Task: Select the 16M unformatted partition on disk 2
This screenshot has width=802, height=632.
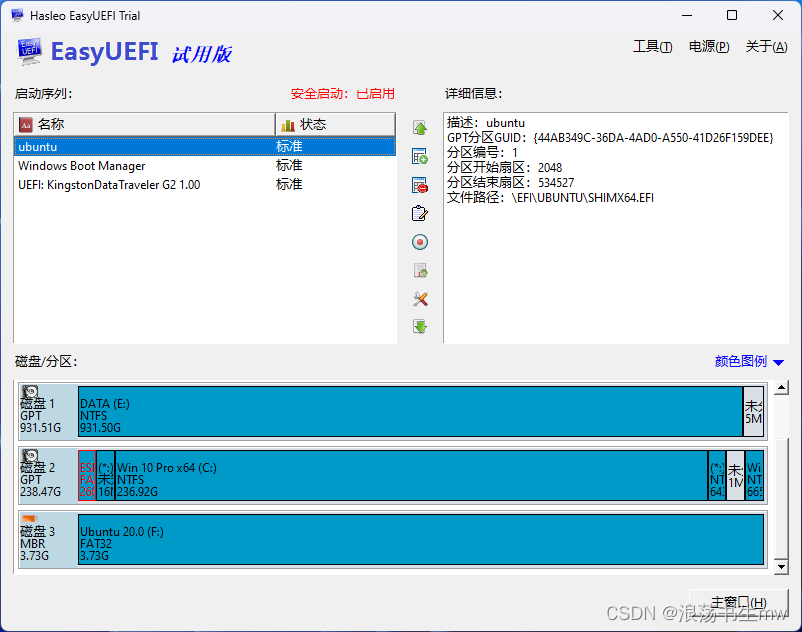Action: [105, 475]
